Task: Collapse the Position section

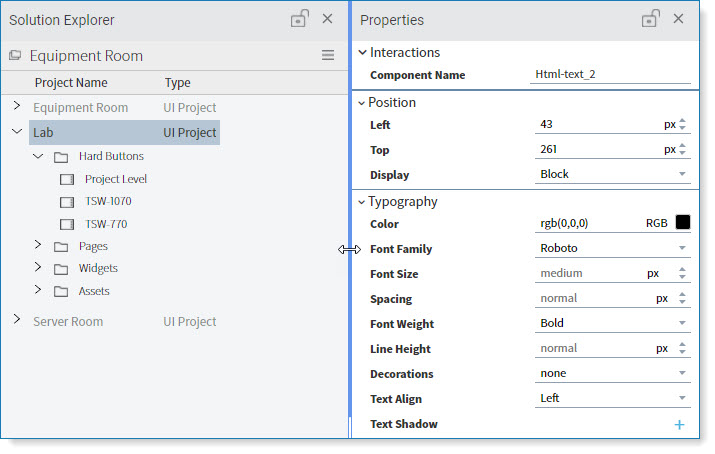Action: [362, 103]
